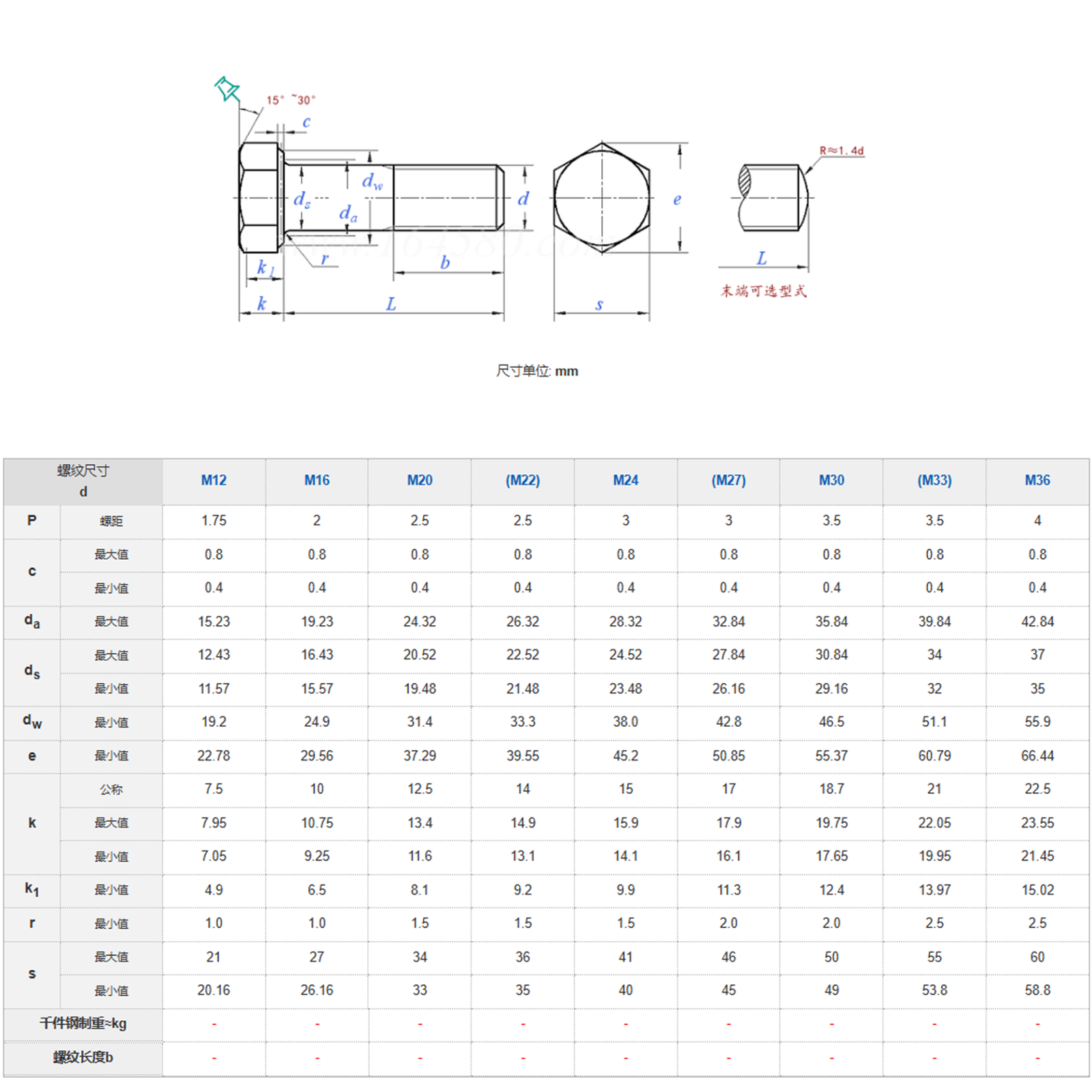Select the 螺纹长度b row label
The width and height of the screenshot is (1092, 1092).
83,1058
